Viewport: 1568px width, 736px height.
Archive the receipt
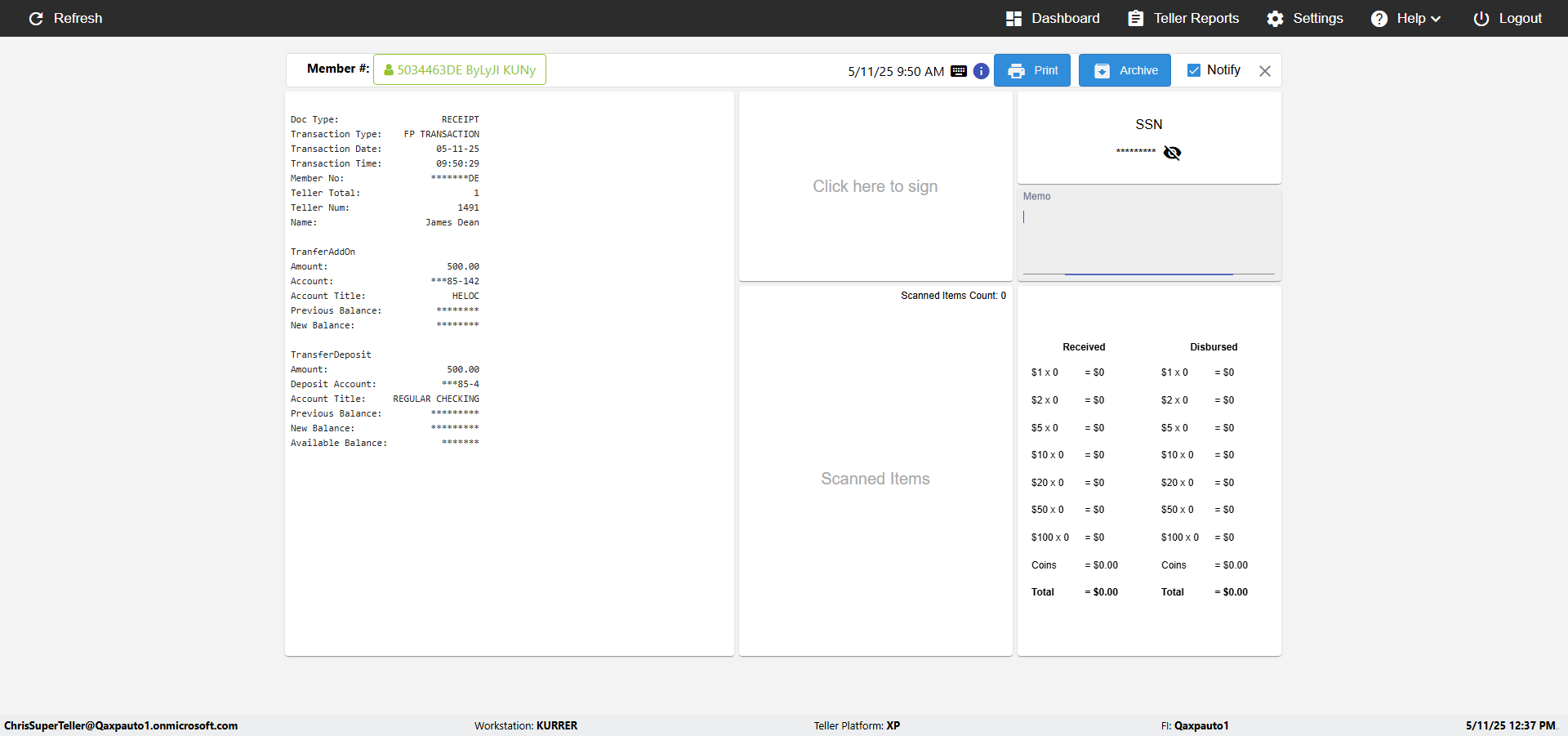(1125, 70)
